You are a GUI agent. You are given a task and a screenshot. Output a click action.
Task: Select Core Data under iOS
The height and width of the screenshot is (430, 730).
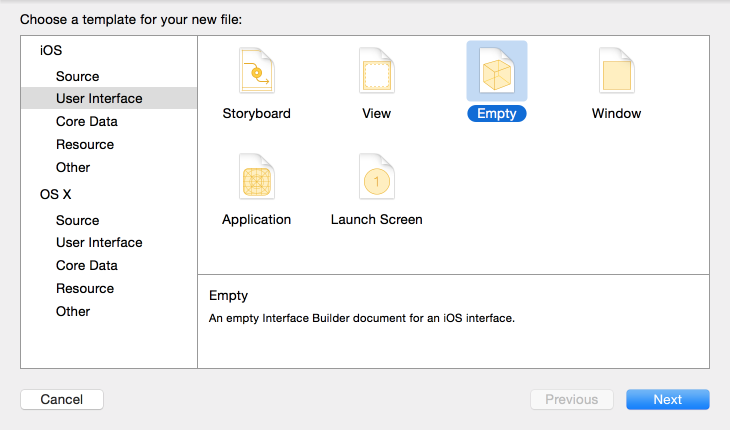tap(86, 121)
